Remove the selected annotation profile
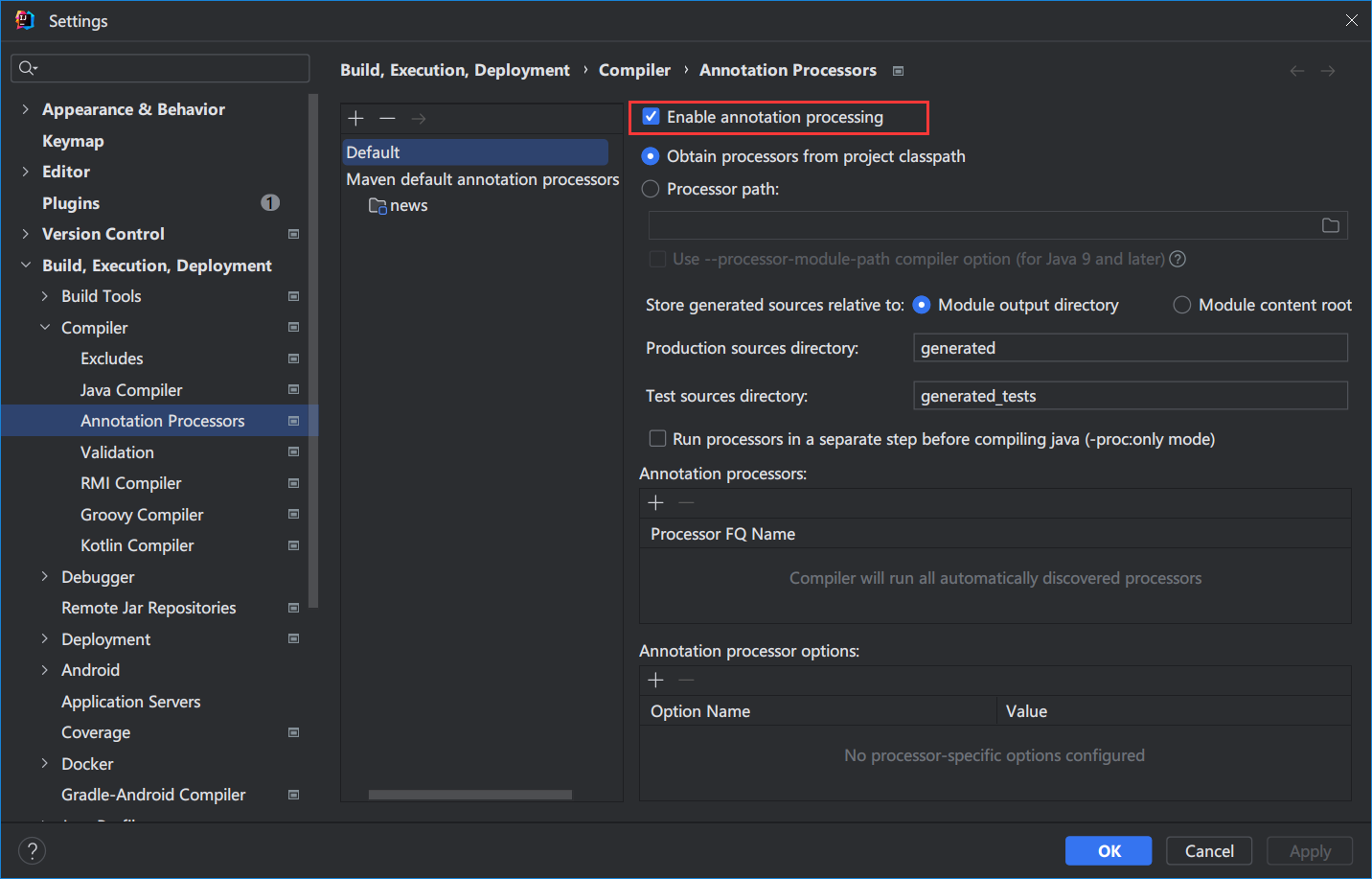Viewport: 1372px width, 879px height. pyautogui.click(x=387, y=118)
